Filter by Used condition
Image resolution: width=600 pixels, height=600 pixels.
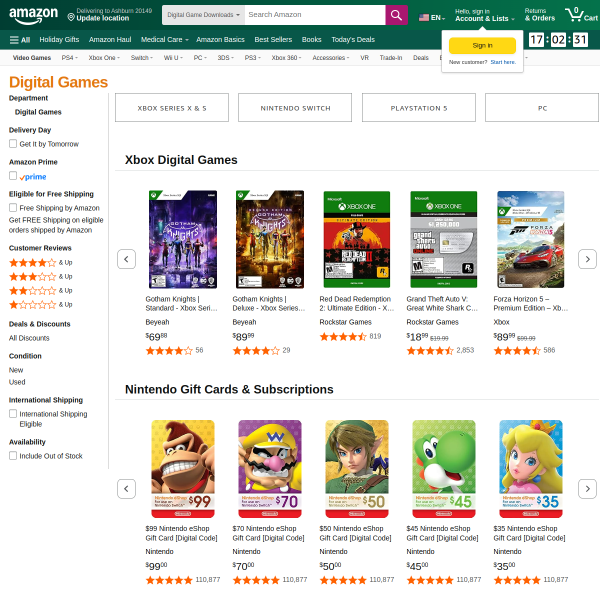[17, 382]
